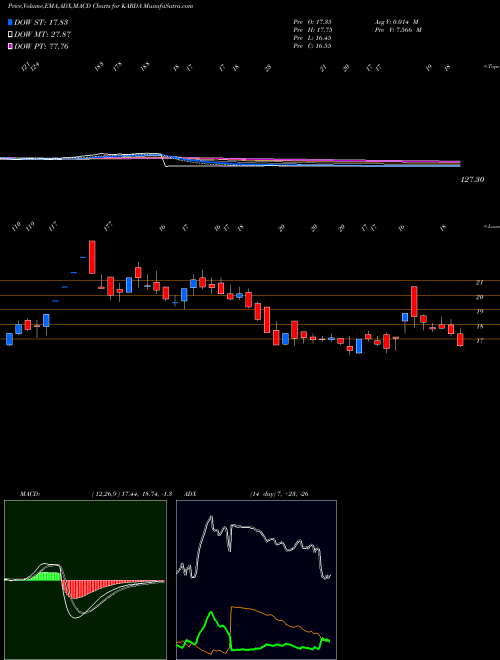Select the 'DOW ST: 17.83' label
The image size is (500, 660).
[41, 22]
